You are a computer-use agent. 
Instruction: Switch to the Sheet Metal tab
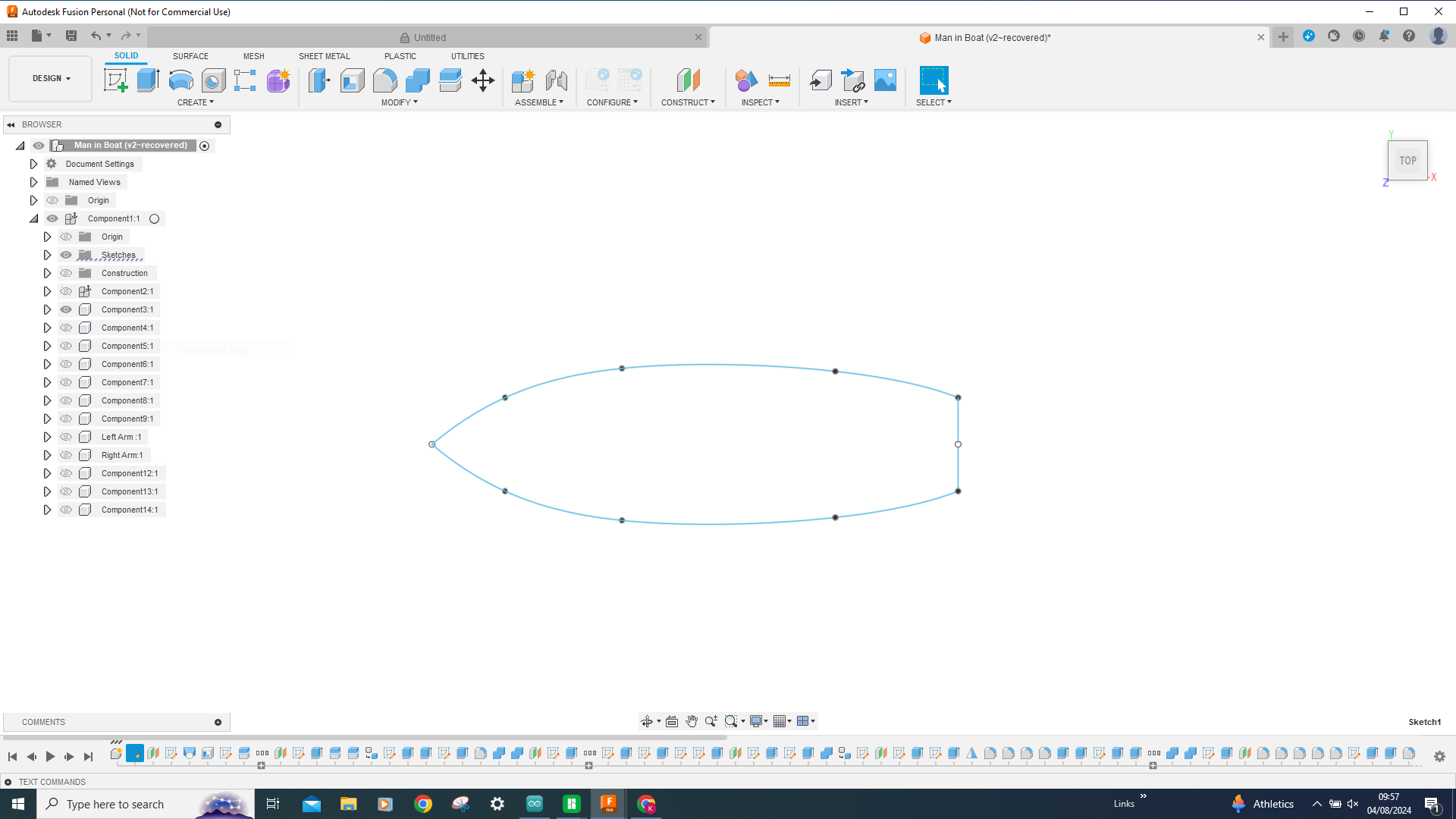324,56
